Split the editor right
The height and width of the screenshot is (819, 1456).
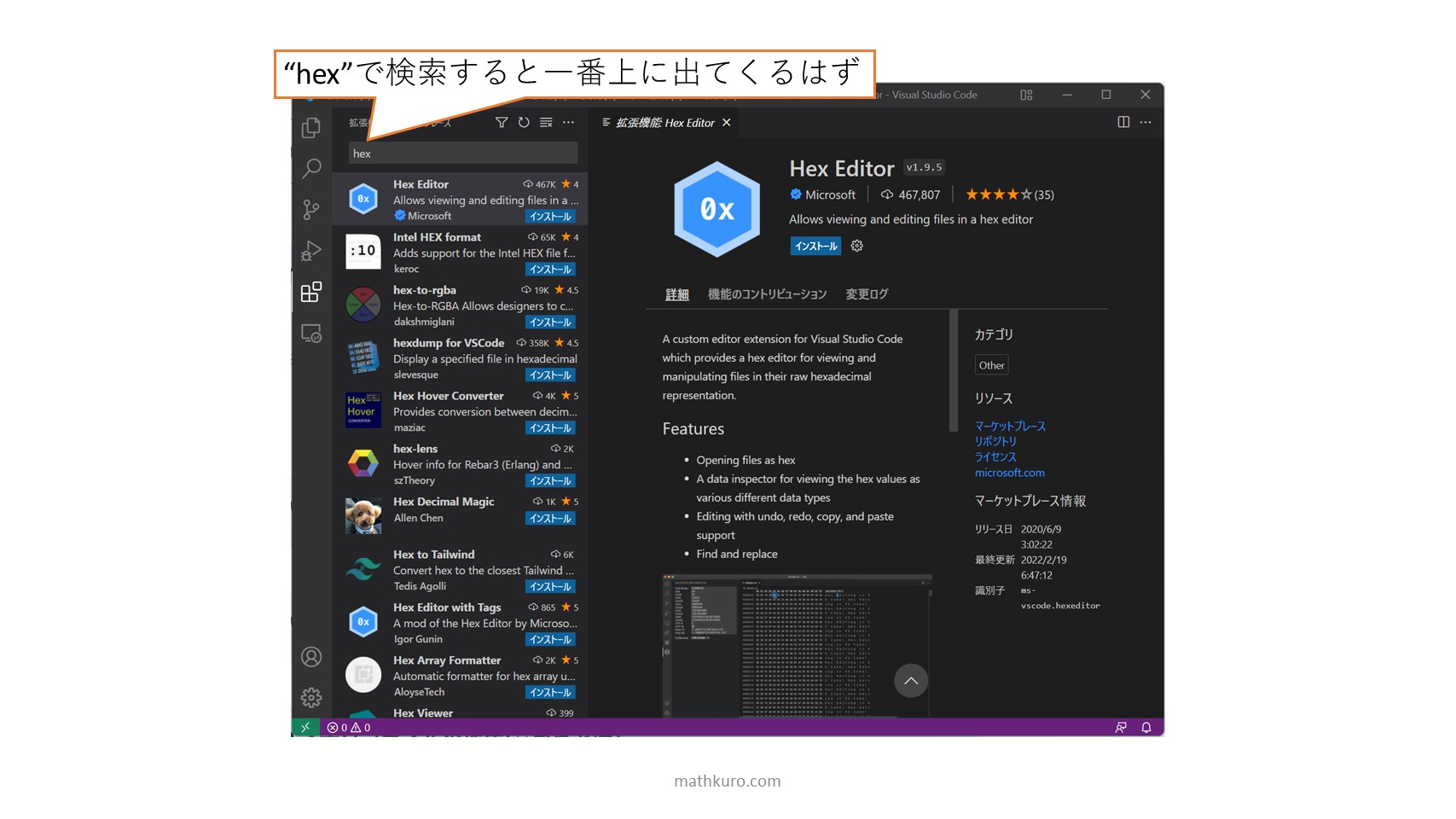pos(1123,122)
